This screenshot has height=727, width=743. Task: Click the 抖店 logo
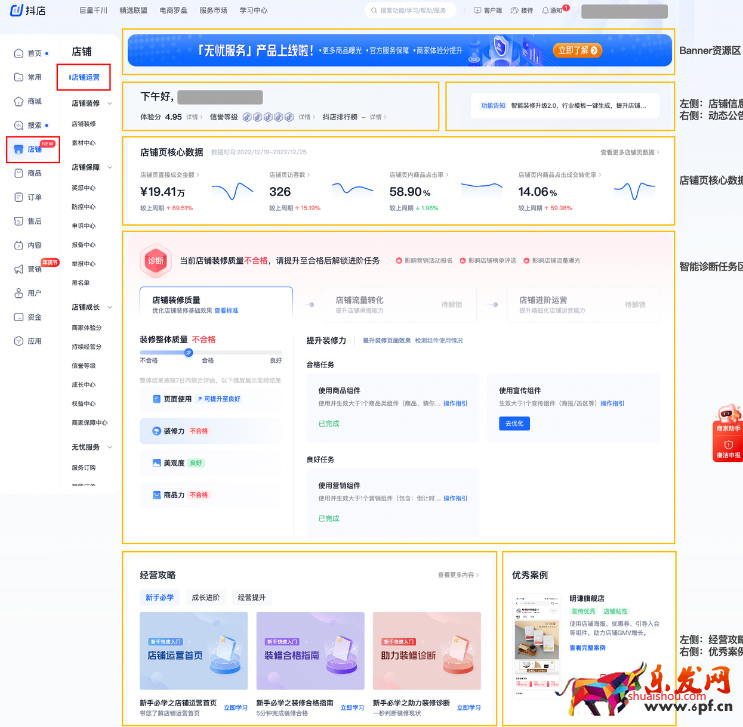click(x=28, y=10)
